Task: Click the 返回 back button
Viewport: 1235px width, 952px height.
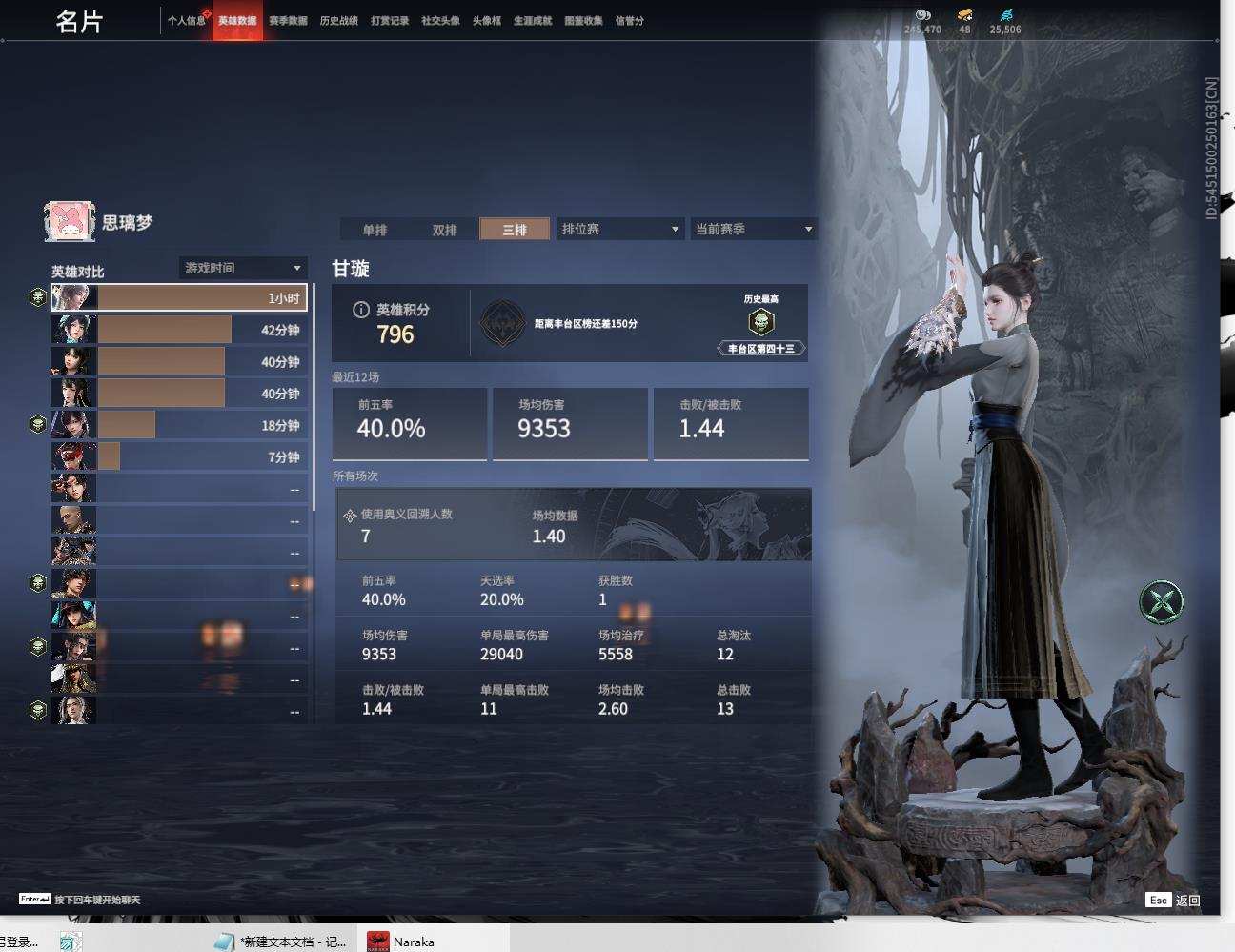Action: click(1187, 900)
